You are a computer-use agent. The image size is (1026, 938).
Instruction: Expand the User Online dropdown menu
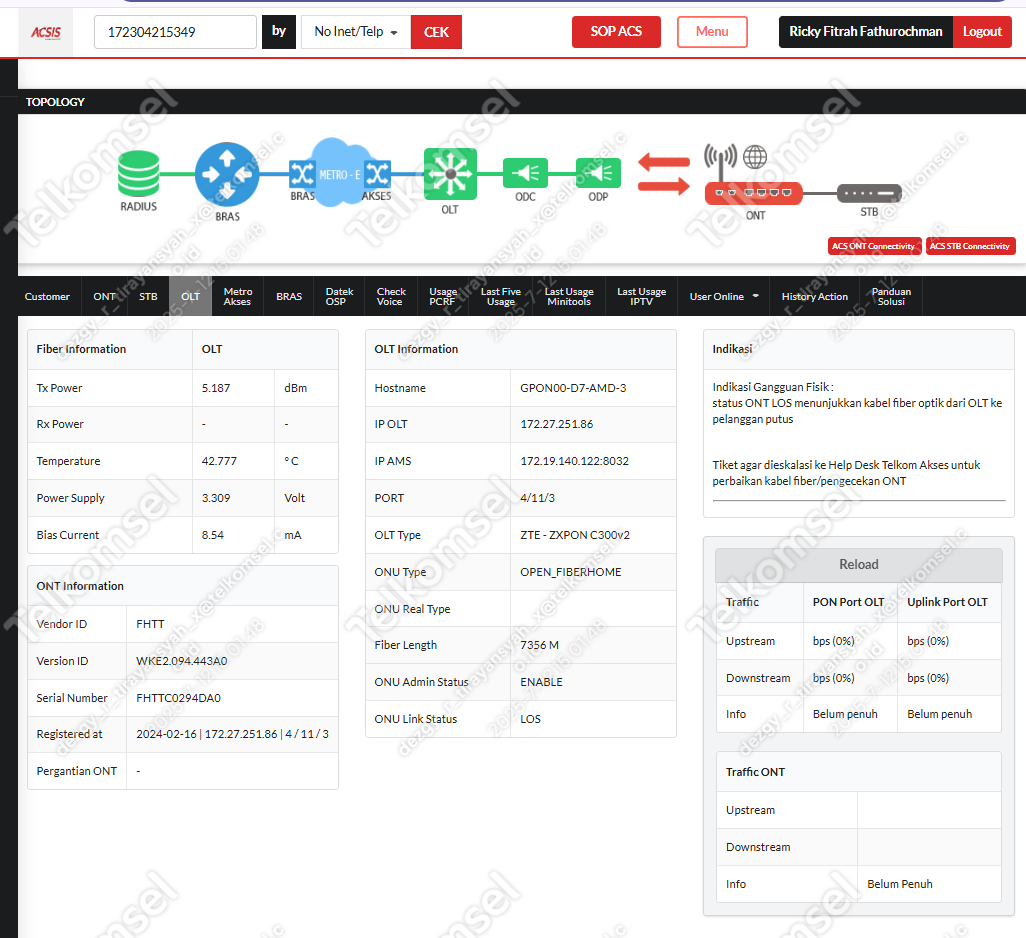pos(724,296)
